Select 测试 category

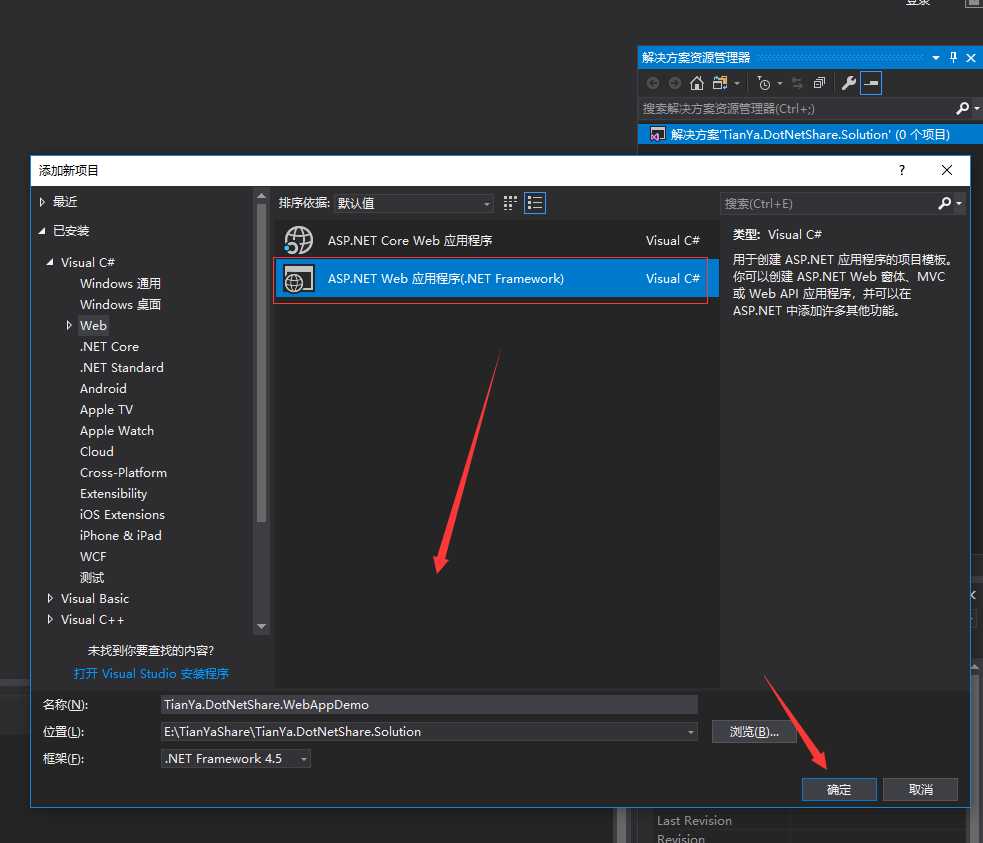pyautogui.click(x=92, y=577)
